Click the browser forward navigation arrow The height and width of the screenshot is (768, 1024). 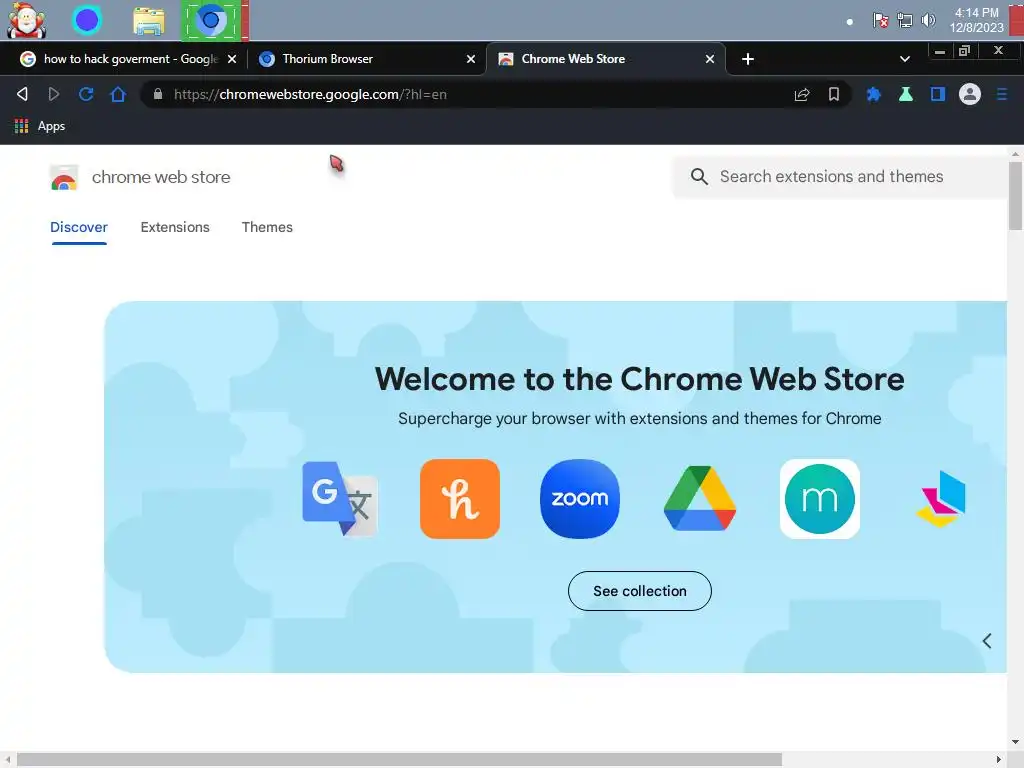(54, 94)
